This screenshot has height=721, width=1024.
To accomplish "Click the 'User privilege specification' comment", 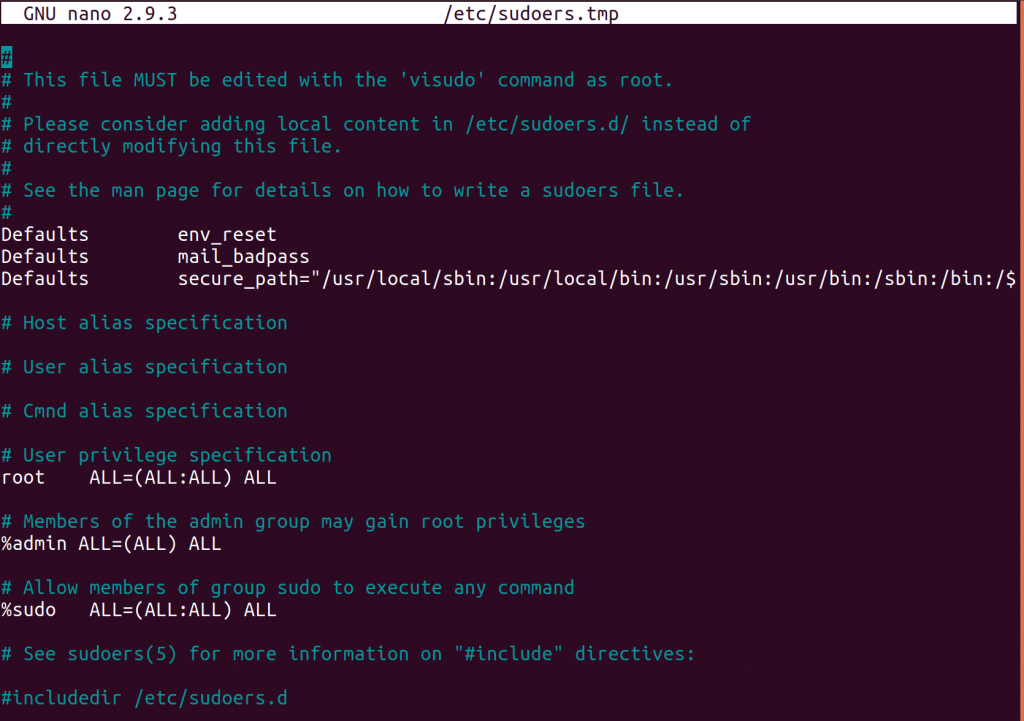I will pyautogui.click(x=167, y=455).
